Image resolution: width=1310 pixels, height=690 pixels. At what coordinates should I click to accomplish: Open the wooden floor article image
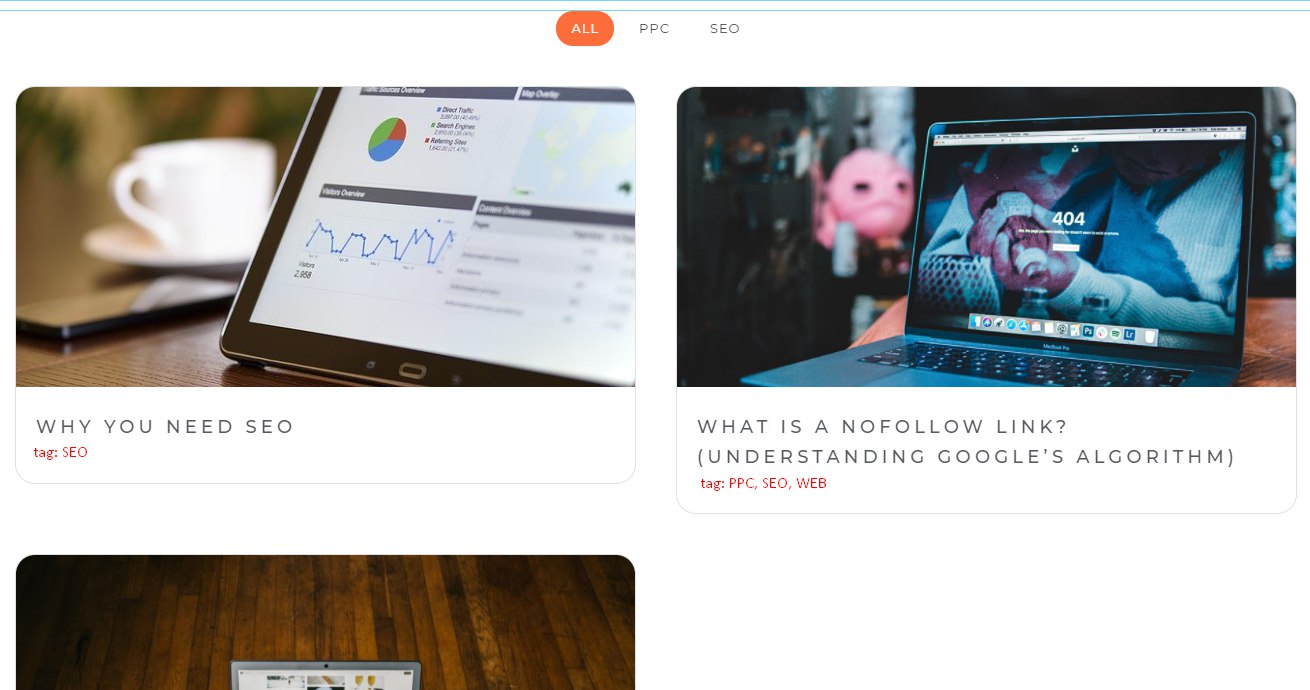click(326, 622)
